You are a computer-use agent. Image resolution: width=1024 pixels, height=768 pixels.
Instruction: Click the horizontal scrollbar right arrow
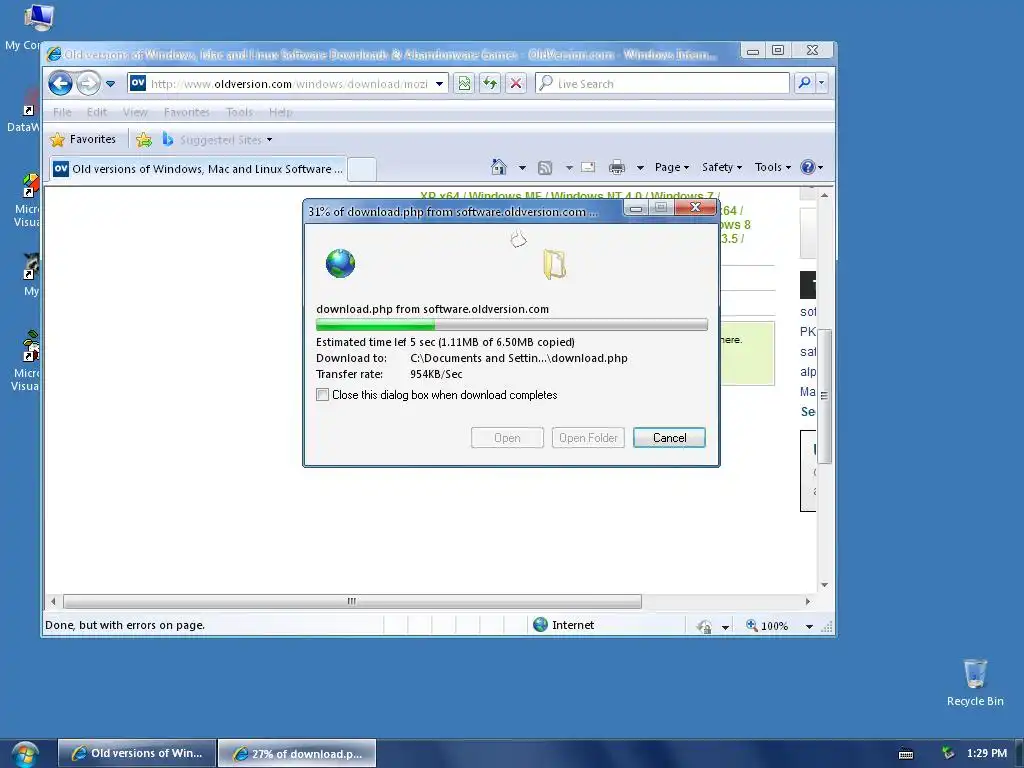[808, 601]
